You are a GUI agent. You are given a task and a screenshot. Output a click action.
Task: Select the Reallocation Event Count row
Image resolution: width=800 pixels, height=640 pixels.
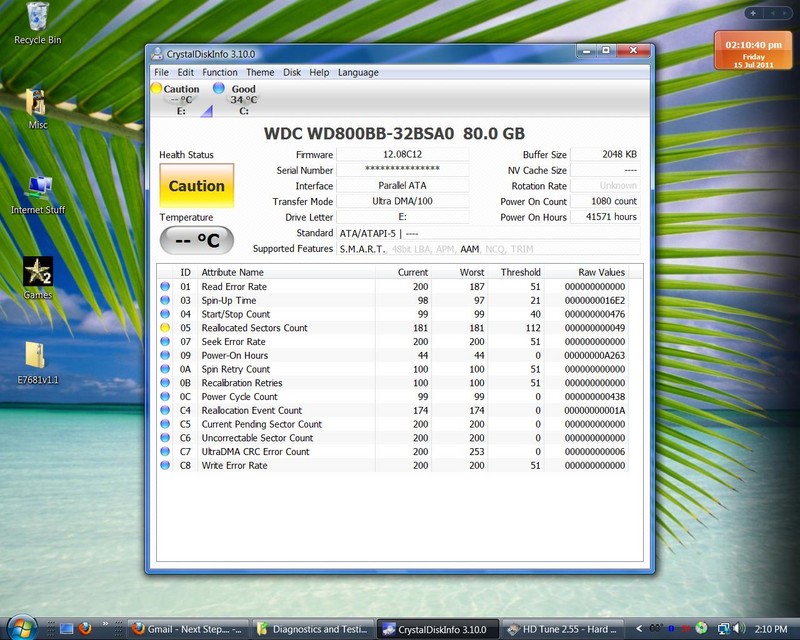click(x=393, y=410)
